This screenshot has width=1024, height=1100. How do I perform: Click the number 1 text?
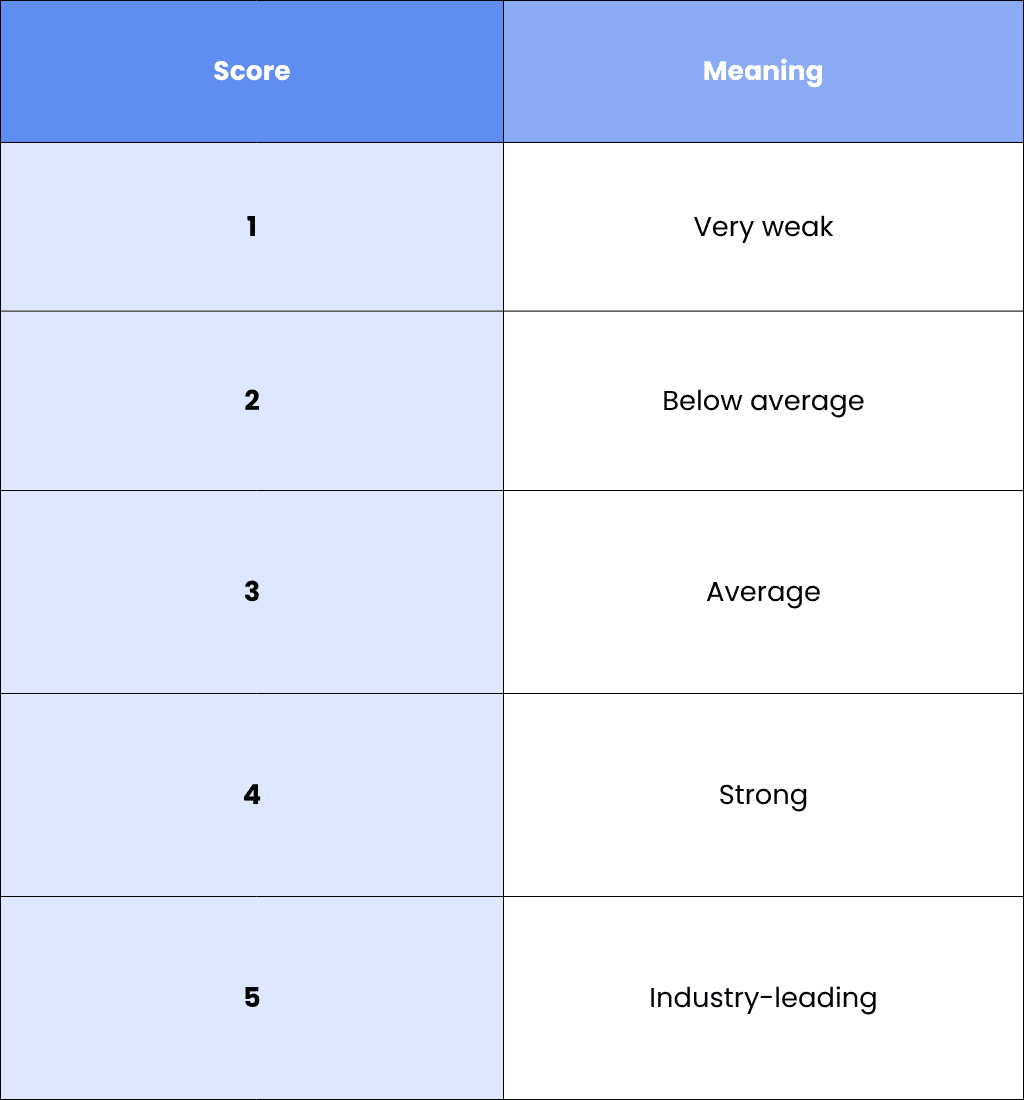click(x=252, y=227)
